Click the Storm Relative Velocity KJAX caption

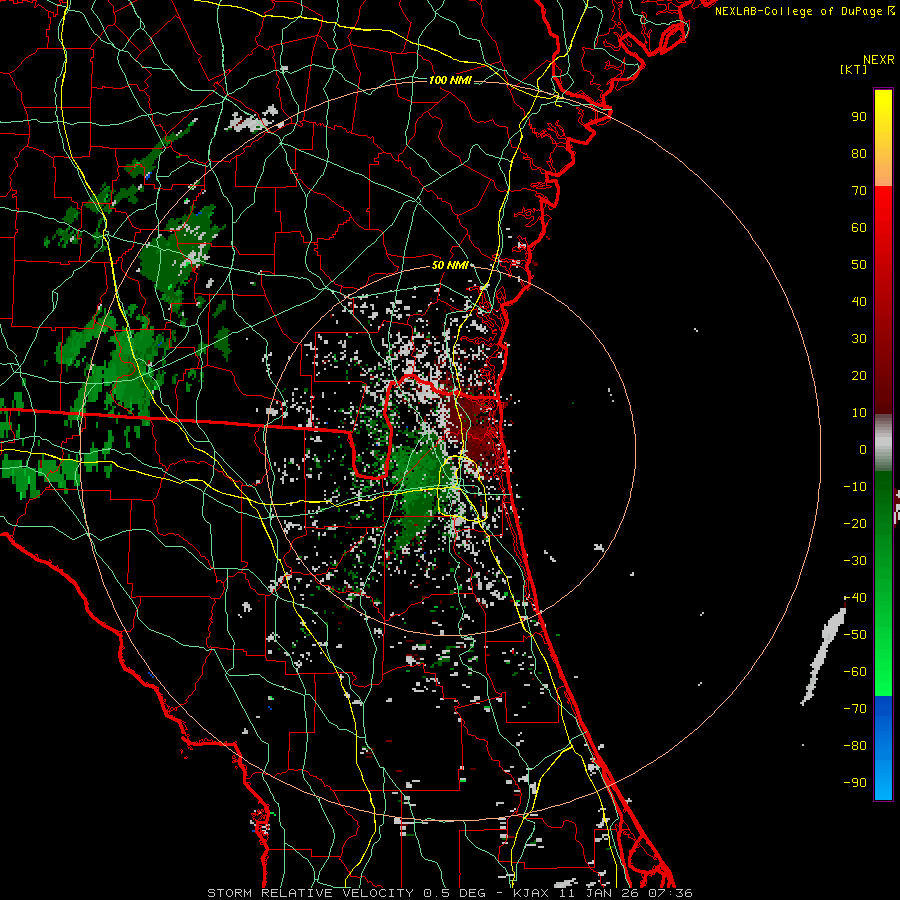(449, 893)
